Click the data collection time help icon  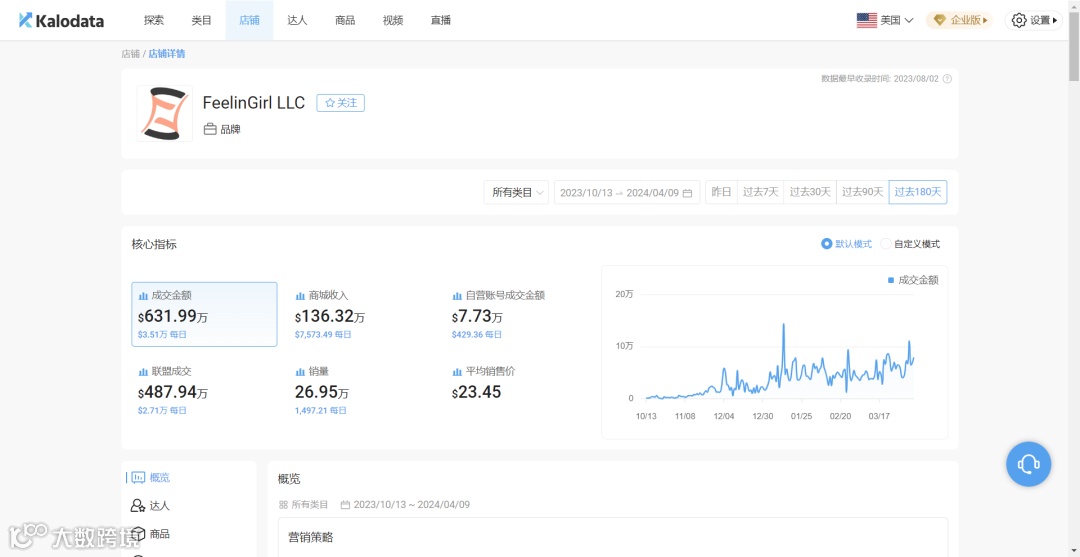point(947,78)
